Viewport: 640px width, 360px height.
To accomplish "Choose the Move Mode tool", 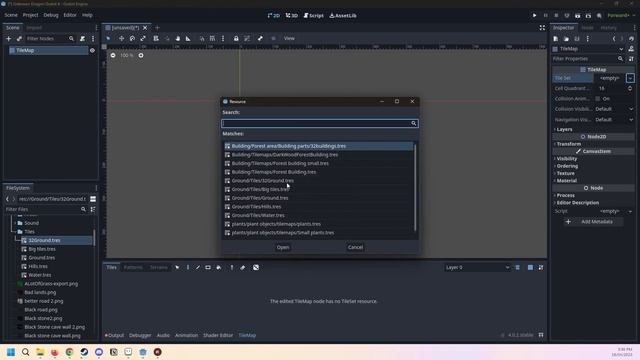I will [x=121, y=38].
